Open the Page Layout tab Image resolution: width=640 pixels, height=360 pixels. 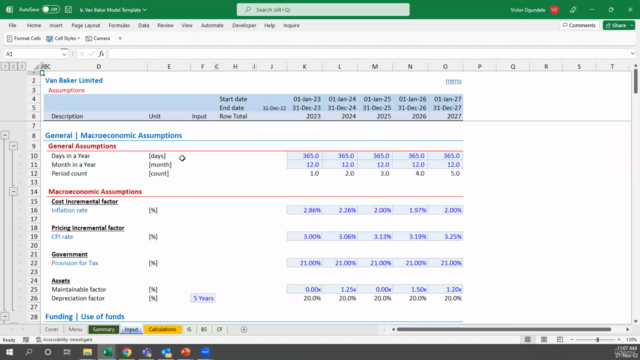point(86,25)
